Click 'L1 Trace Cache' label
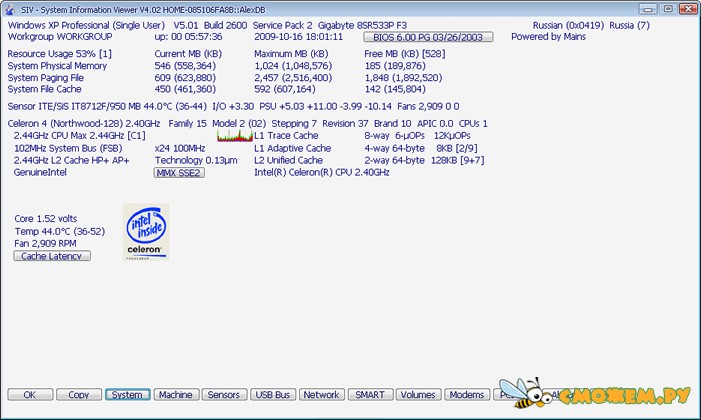 (x=286, y=136)
